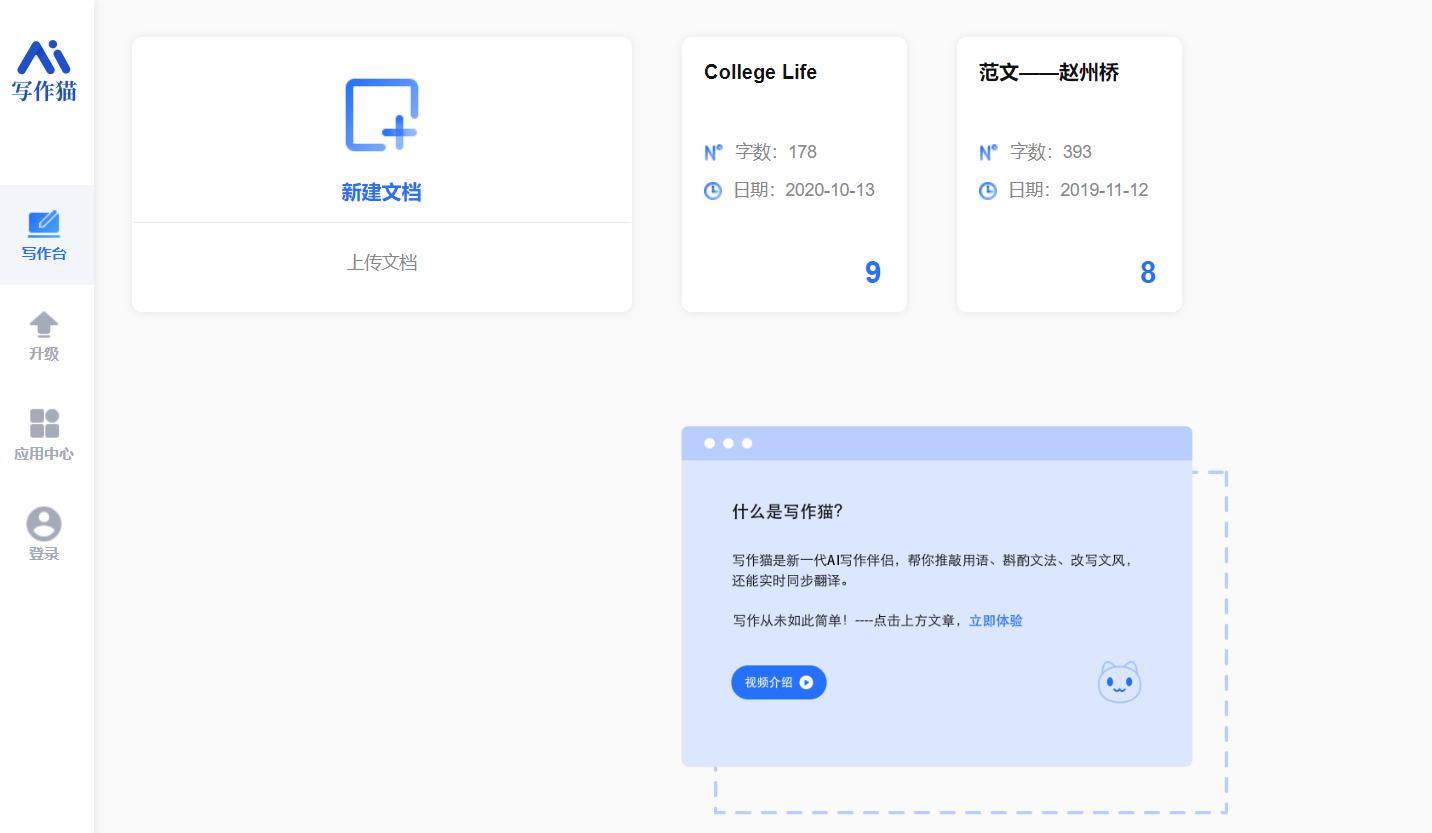
Task: Click the score 9 on College Life
Action: pyautogui.click(x=873, y=273)
